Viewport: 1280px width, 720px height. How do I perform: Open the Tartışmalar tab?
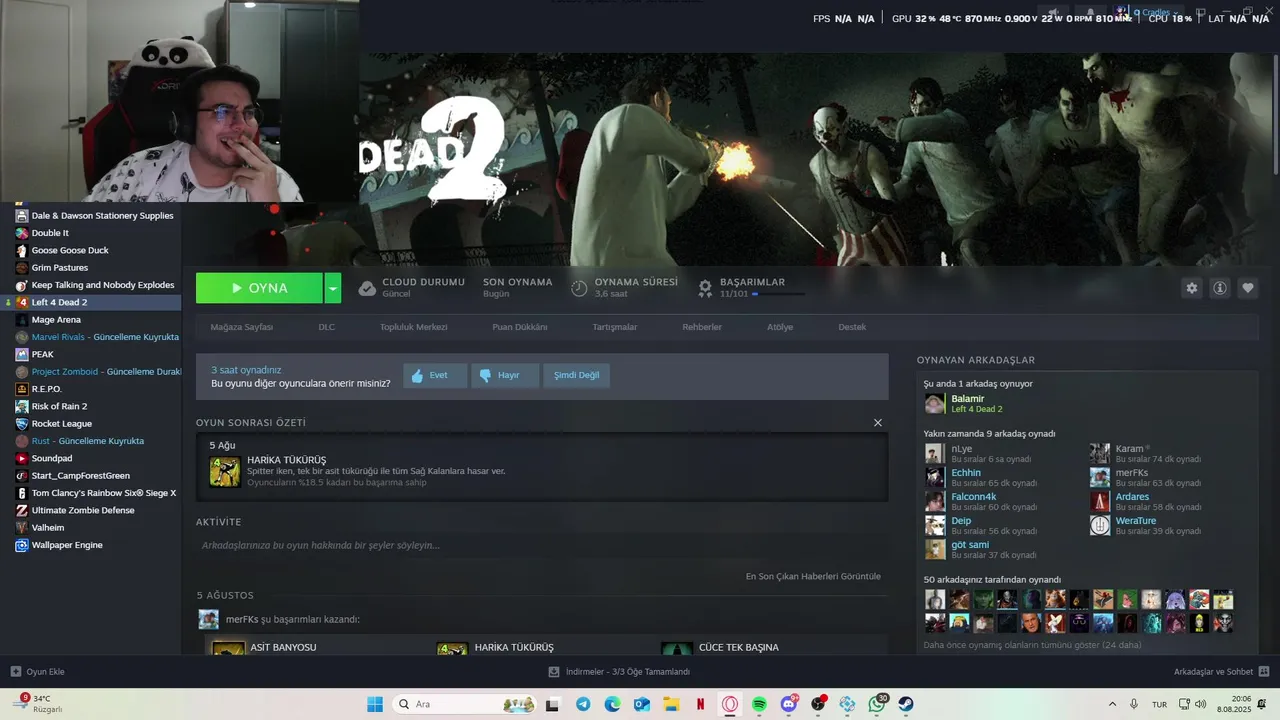pos(615,327)
